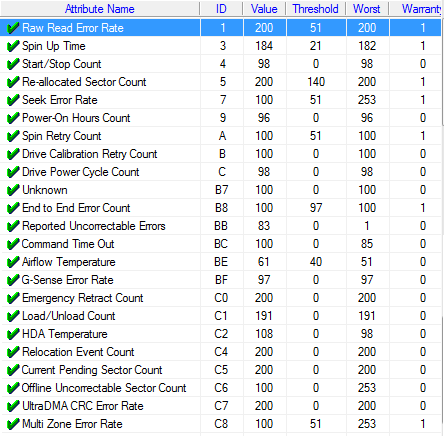Select the Relocation Event Count attribute name
Screen dimensions: 444x438
[78, 352]
